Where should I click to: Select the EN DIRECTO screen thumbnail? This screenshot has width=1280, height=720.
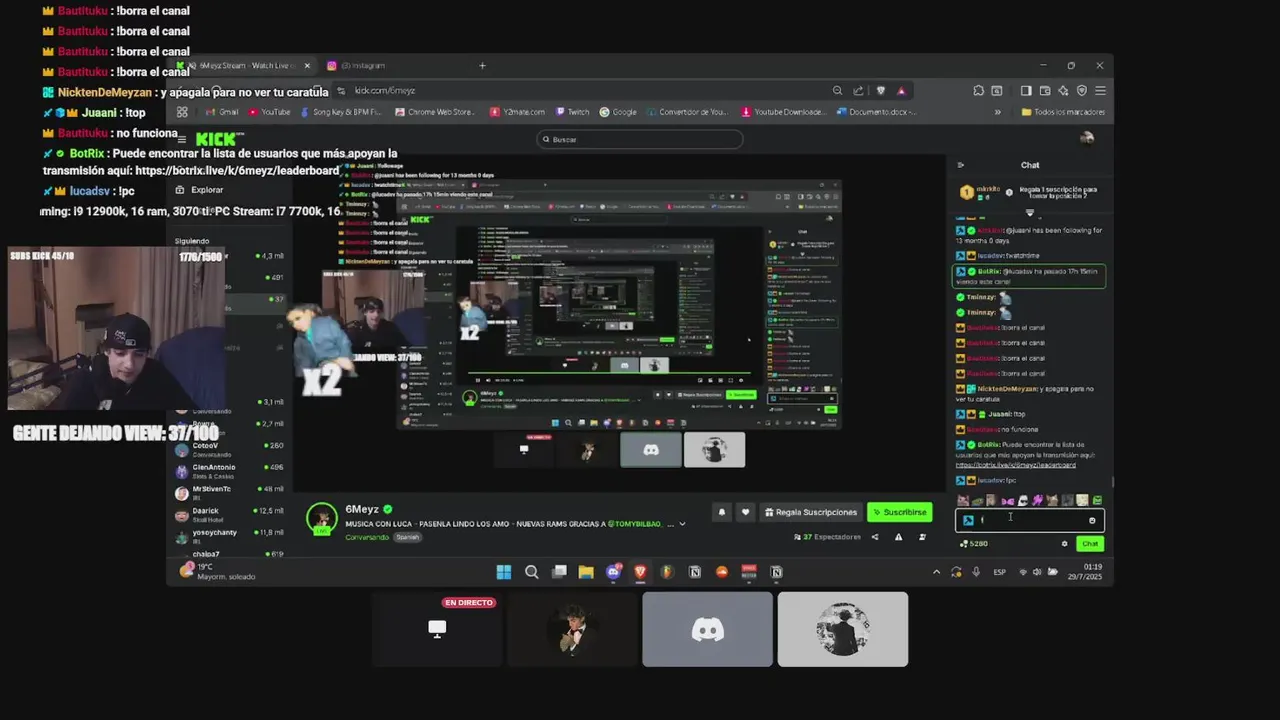tap(437, 629)
